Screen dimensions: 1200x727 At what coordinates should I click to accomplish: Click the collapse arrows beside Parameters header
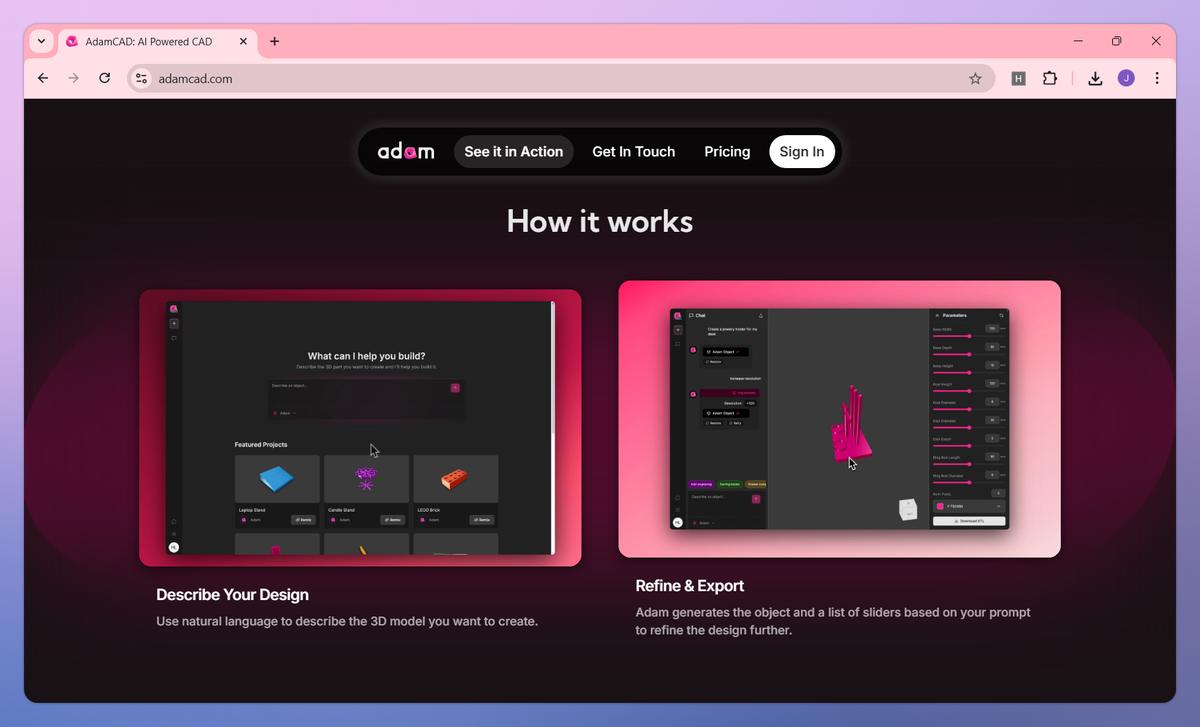(x=937, y=315)
